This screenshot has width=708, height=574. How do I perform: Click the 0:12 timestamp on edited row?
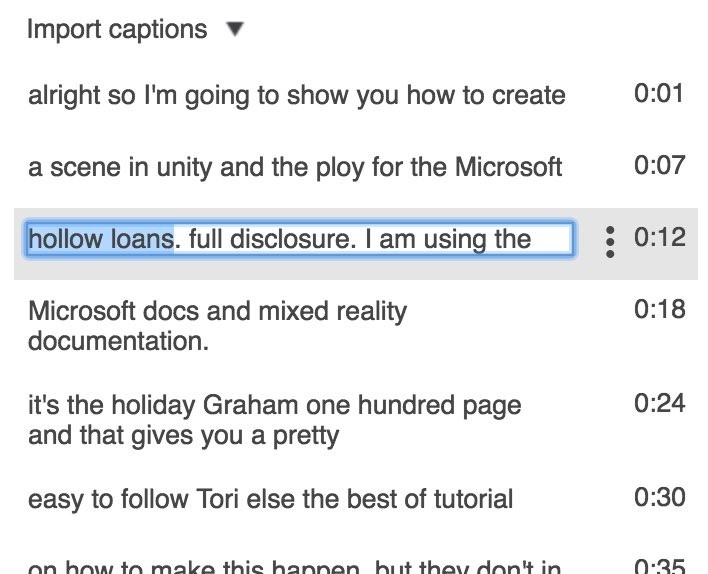click(659, 238)
